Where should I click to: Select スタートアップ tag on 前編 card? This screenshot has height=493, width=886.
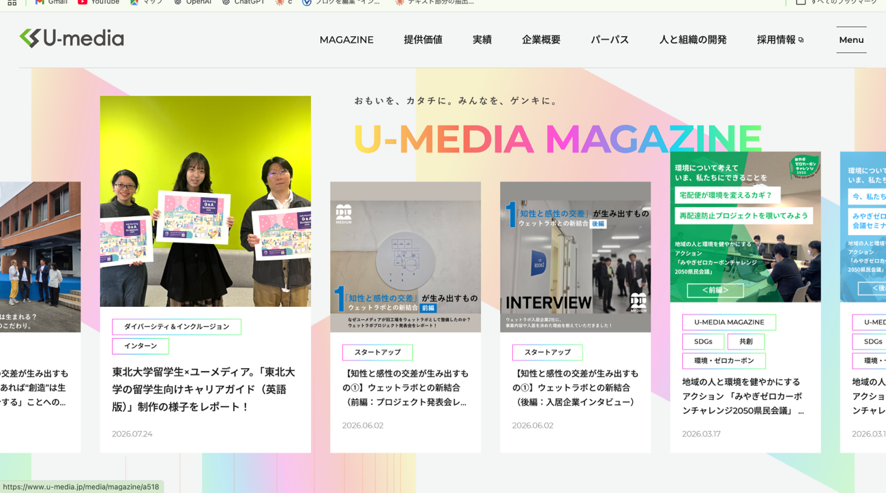(377, 352)
